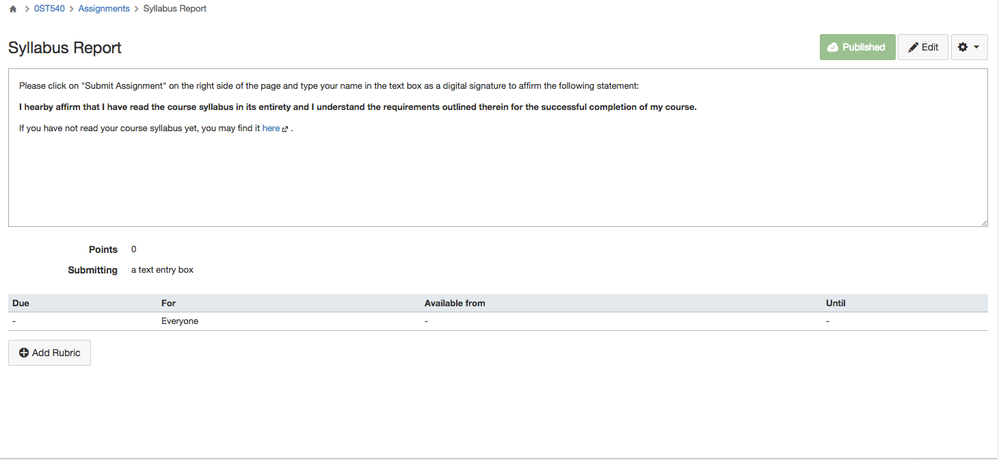Click the description box resize handle
The image size is (999, 460).
[984, 223]
